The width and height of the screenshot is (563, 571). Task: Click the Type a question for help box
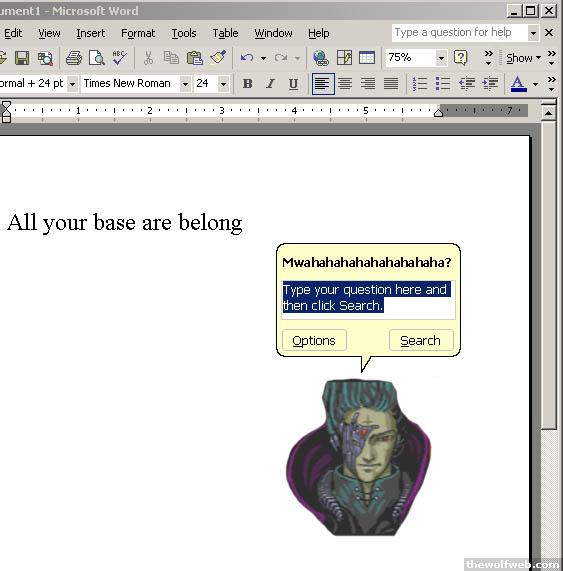click(460, 33)
